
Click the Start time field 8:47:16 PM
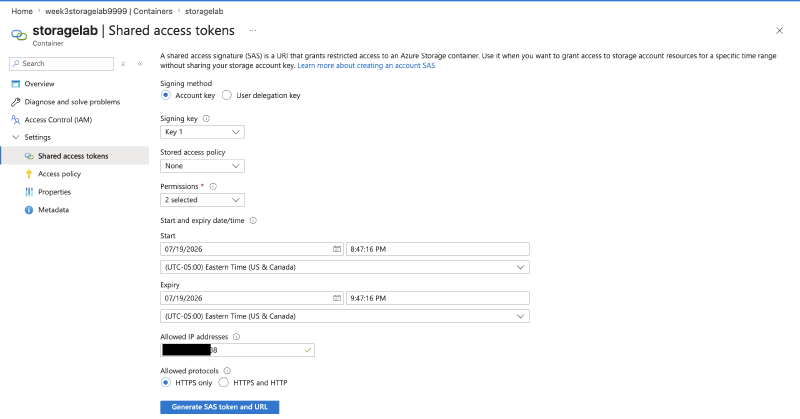438,249
